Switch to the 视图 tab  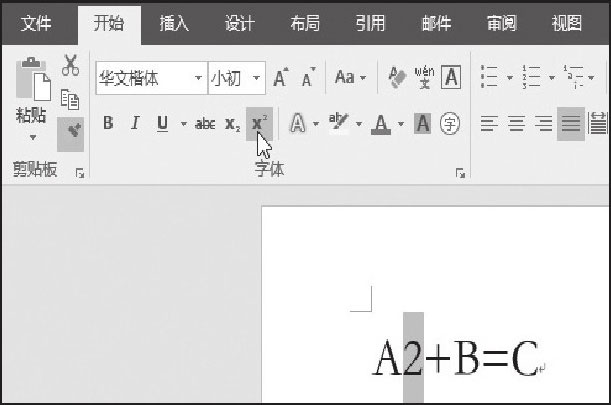(567, 23)
